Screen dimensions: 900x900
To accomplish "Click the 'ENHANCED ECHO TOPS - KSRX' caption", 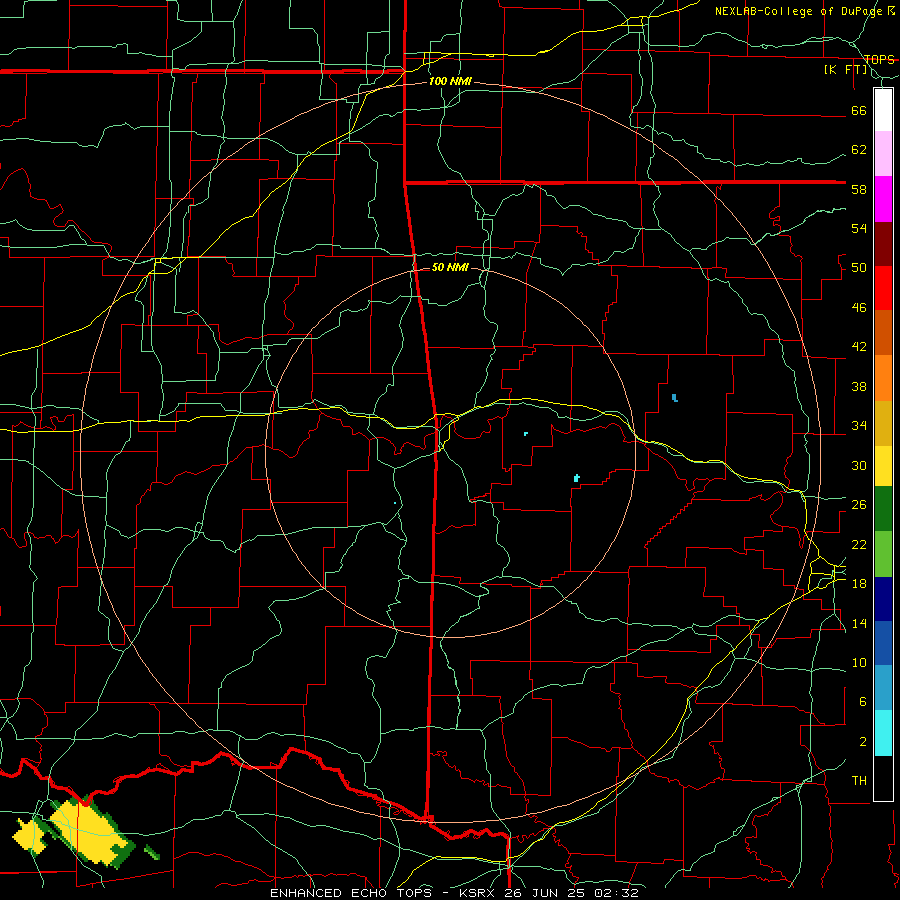I will (x=384, y=893).
